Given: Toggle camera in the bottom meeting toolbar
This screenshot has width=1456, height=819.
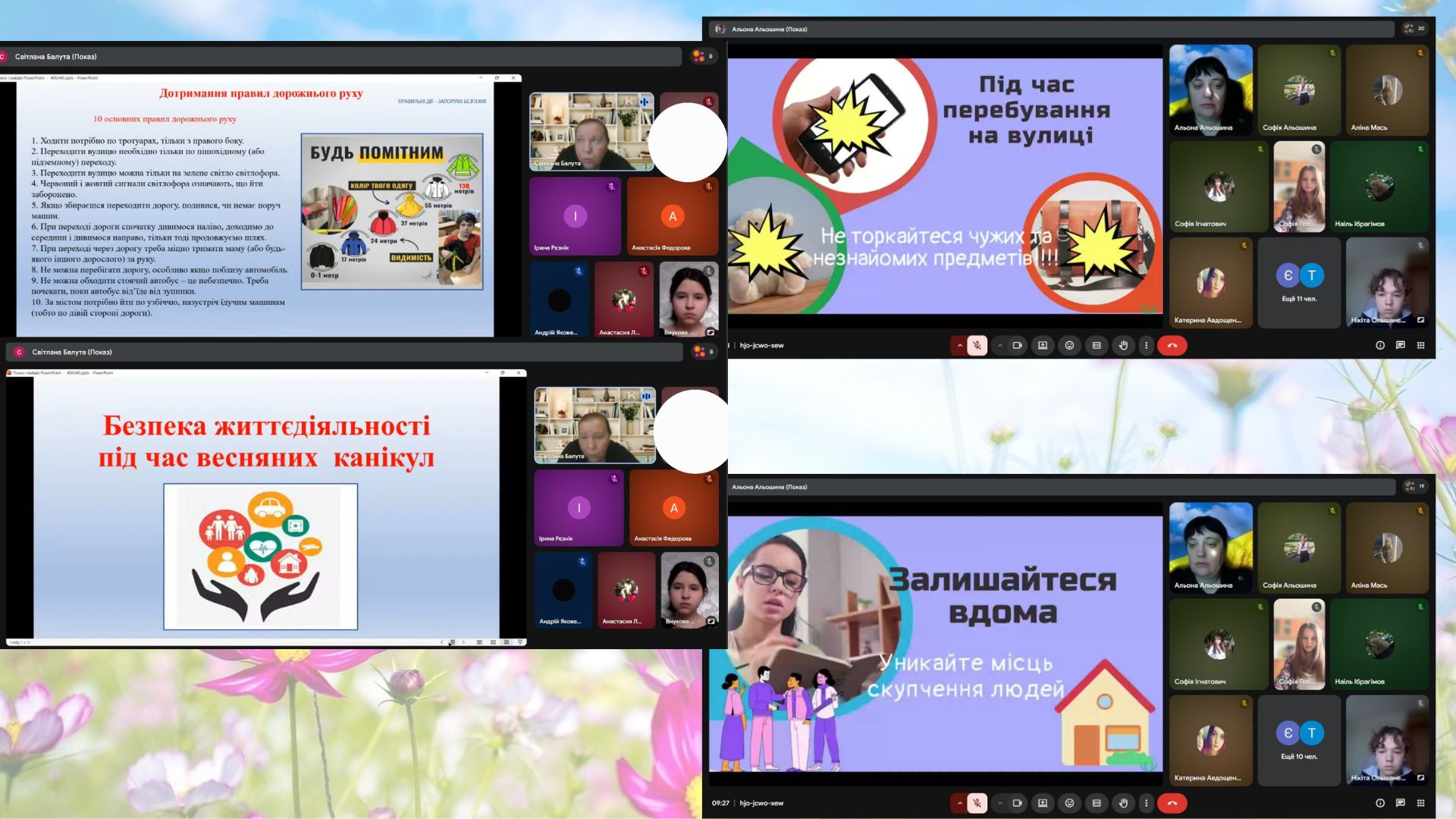Looking at the screenshot, I should tap(1017, 803).
